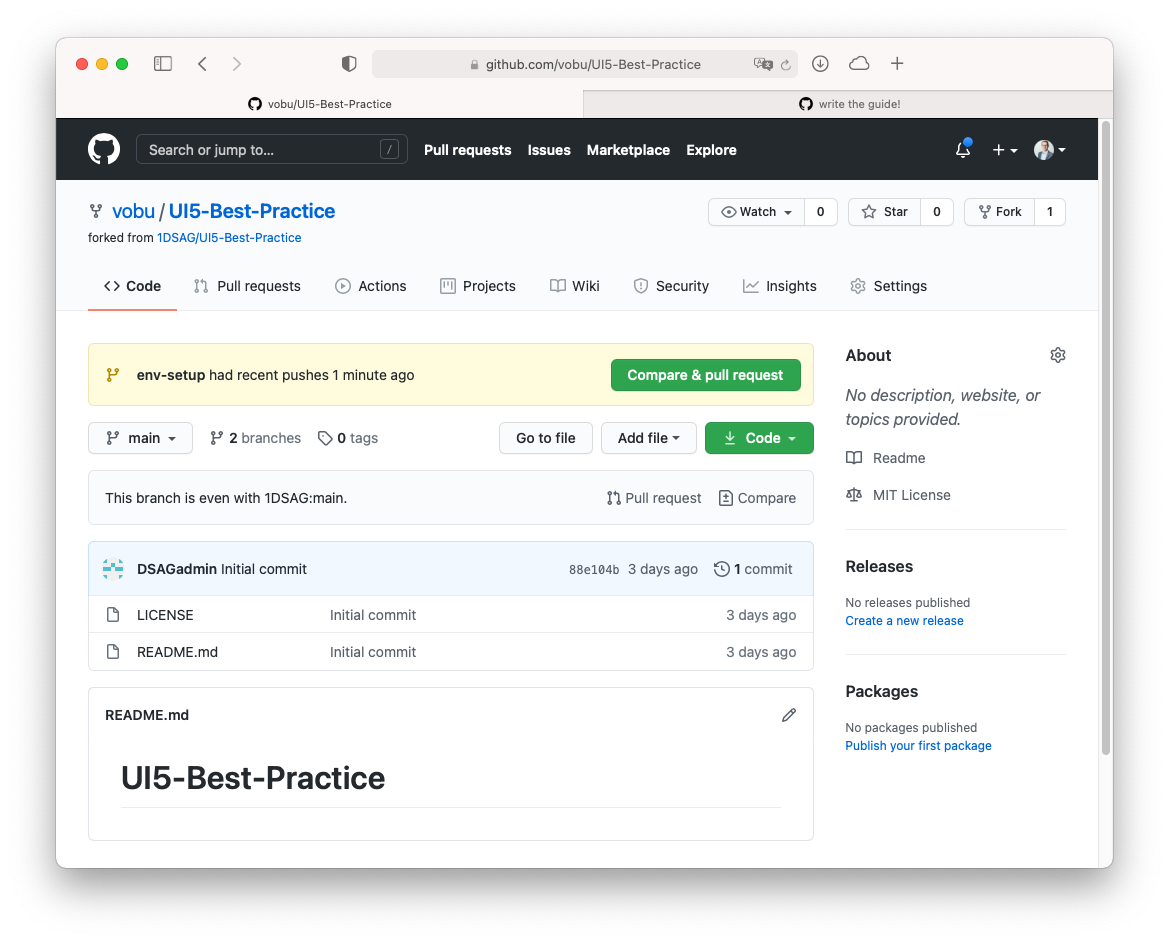Open the Watch dropdown
1169x942 pixels.
[x=757, y=212]
